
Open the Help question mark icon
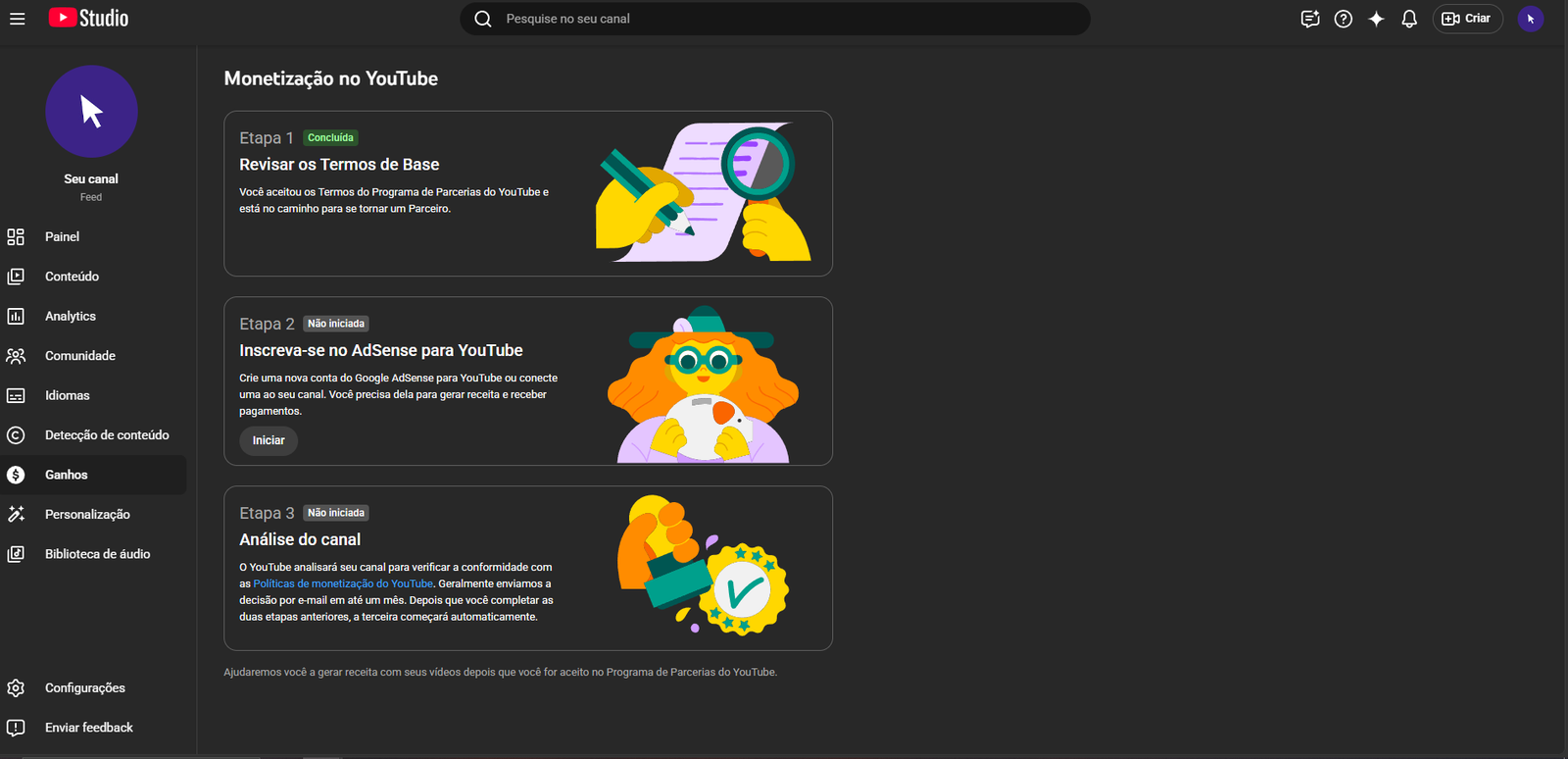click(1344, 19)
